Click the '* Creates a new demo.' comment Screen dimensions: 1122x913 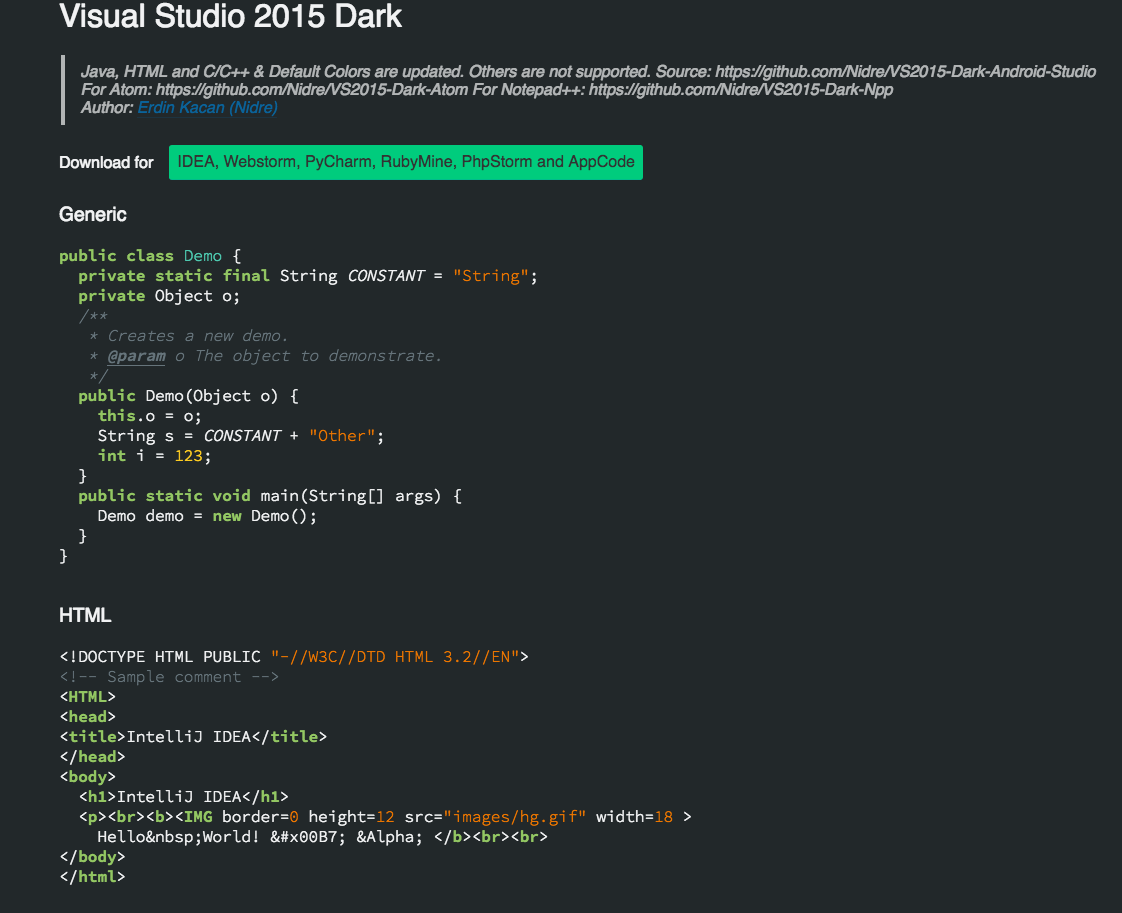click(188, 336)
